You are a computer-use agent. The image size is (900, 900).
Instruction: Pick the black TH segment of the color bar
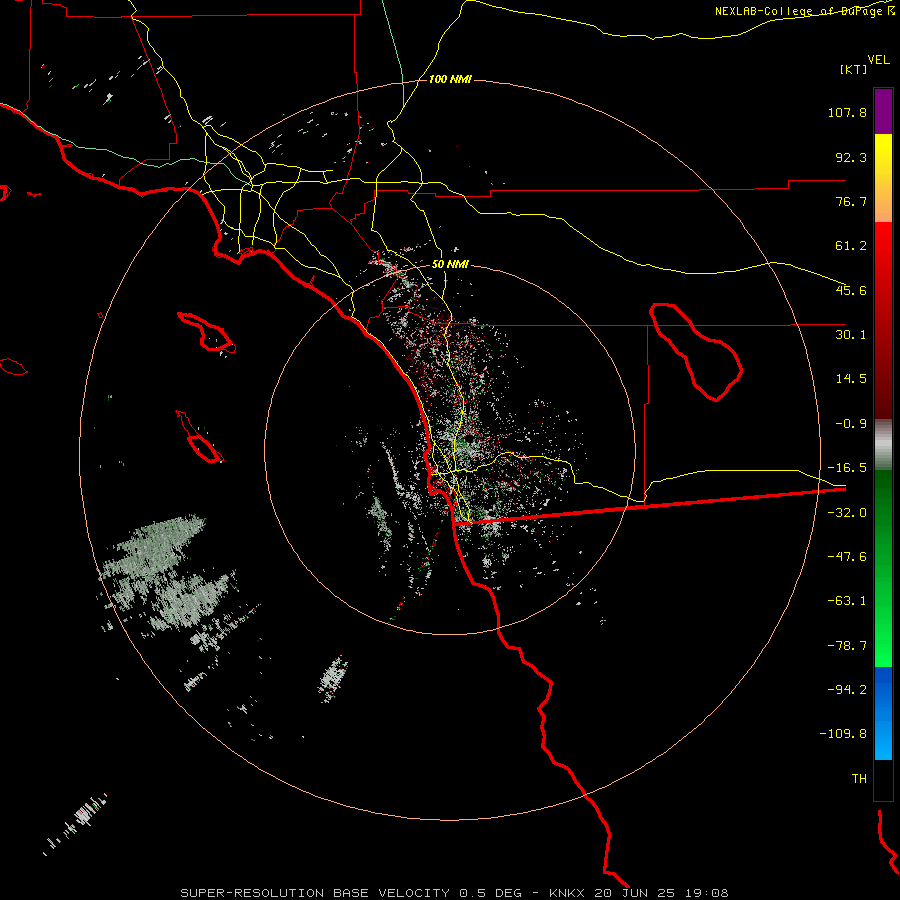pos(883,780)
